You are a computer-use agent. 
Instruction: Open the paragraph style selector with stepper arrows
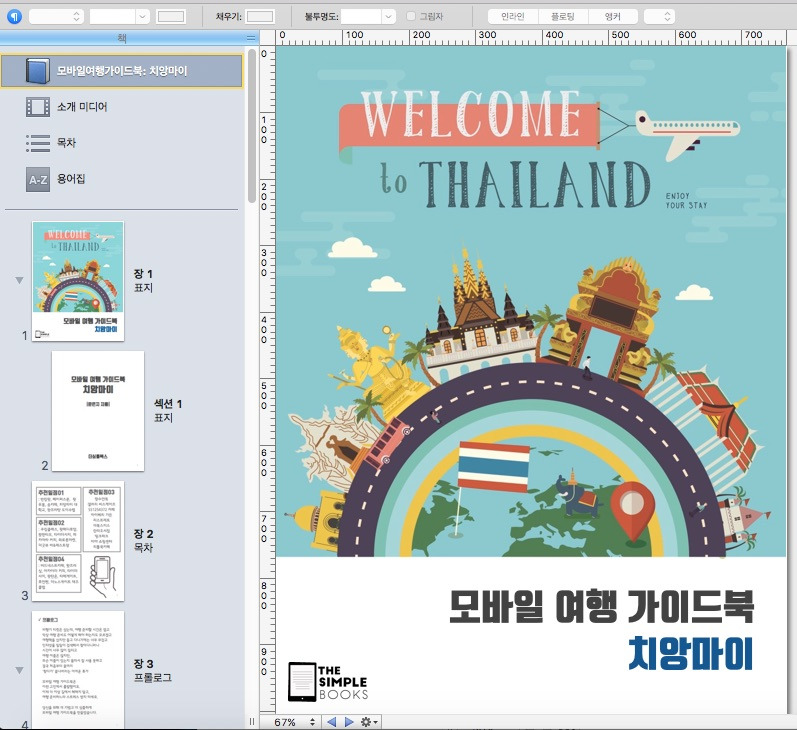(56, 17)
